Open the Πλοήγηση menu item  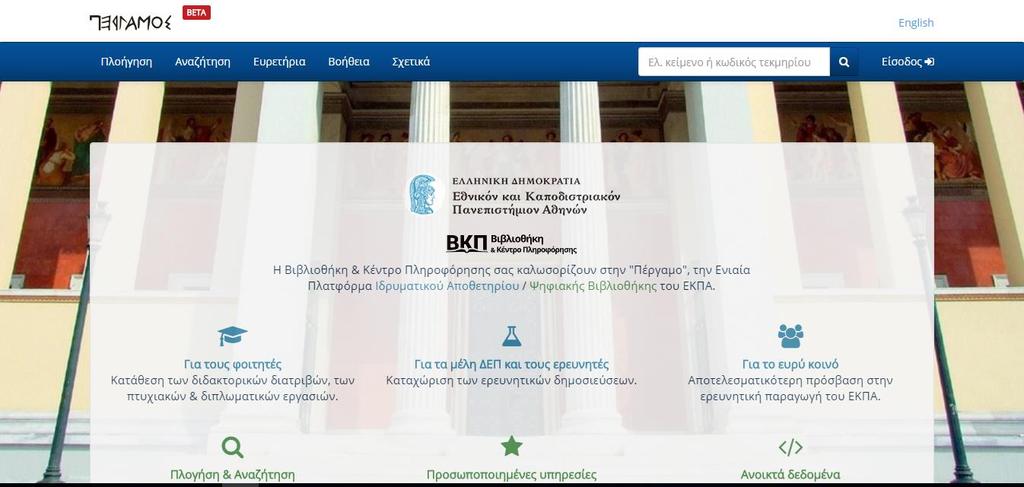127,62
